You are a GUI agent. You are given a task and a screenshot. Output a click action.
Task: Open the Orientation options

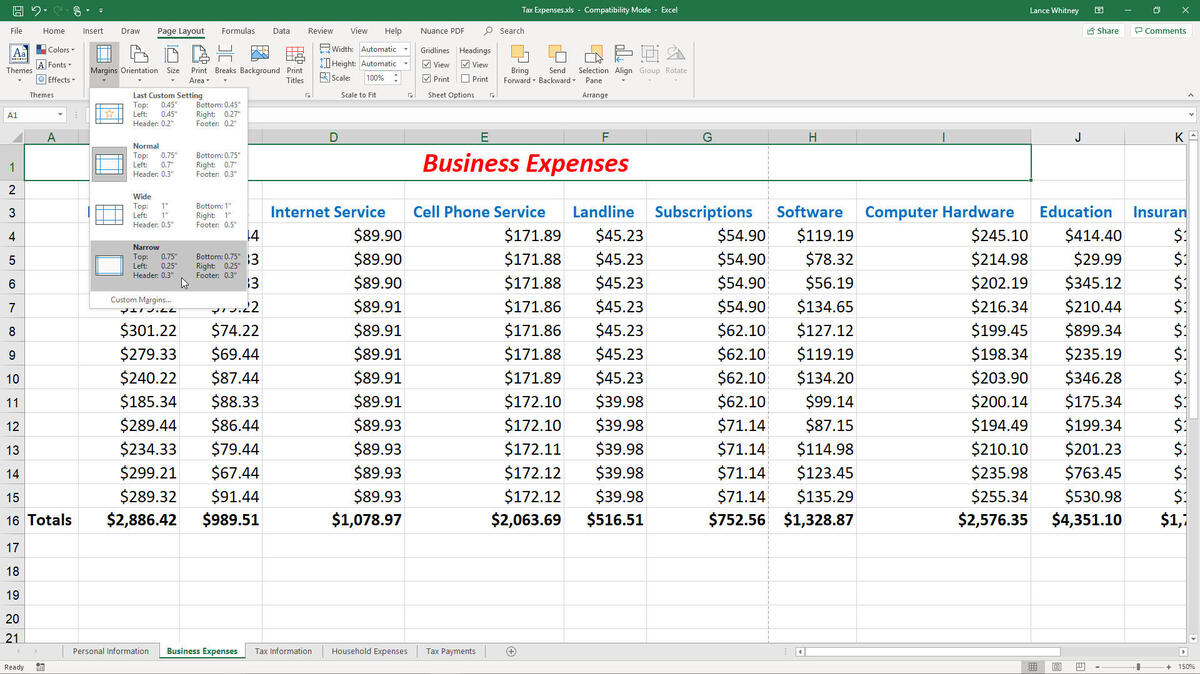139,60
